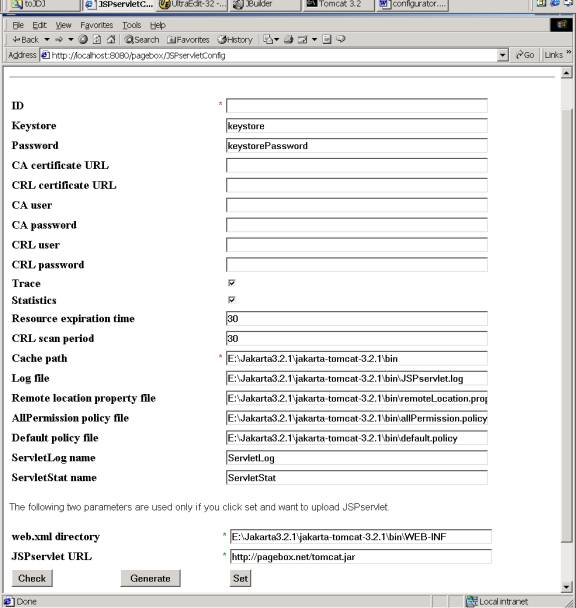Focus the CA user field
This screenshot has width=576, height=608.
[x=356, y=205]
